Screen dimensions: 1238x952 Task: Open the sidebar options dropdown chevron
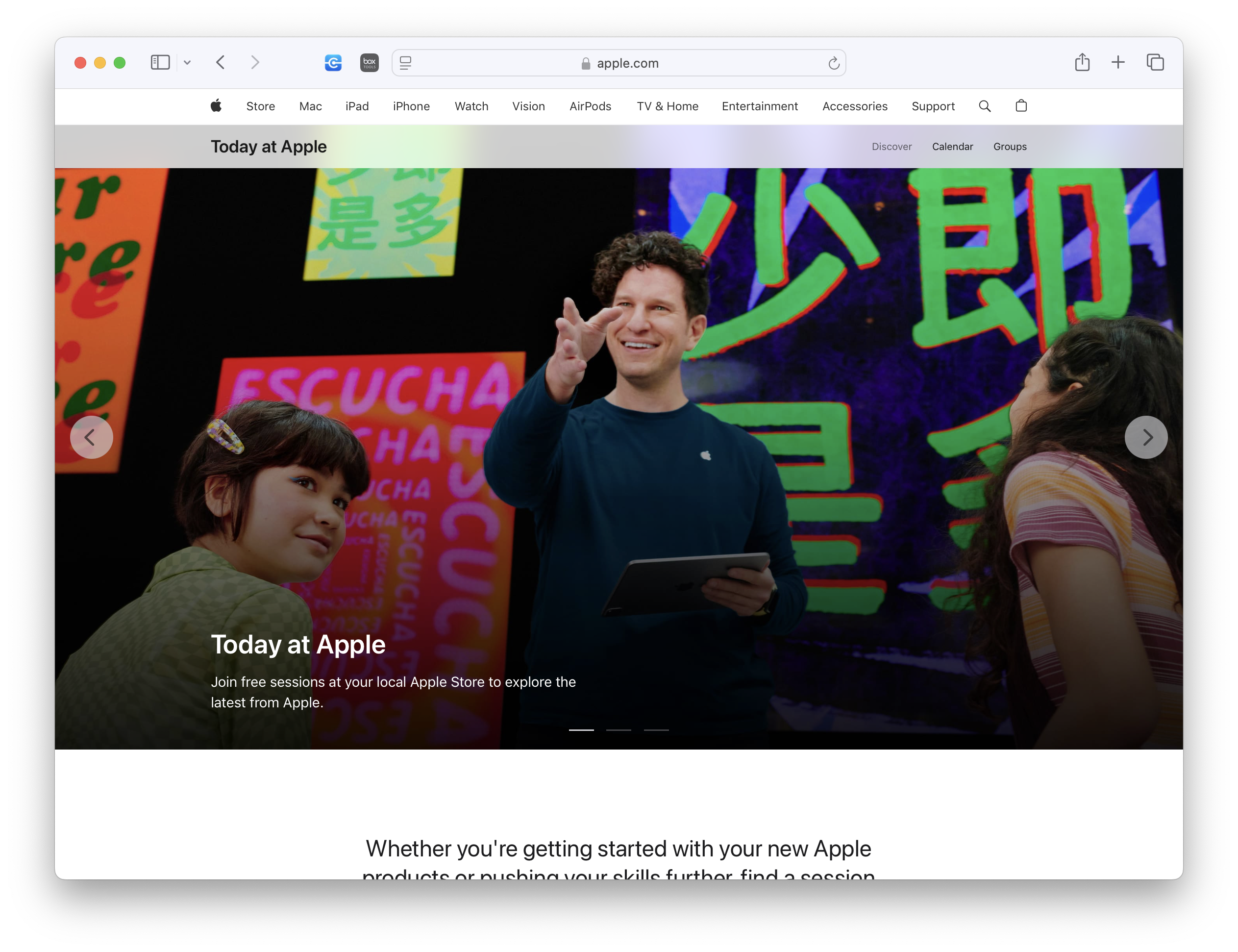[x=187, y=63]
